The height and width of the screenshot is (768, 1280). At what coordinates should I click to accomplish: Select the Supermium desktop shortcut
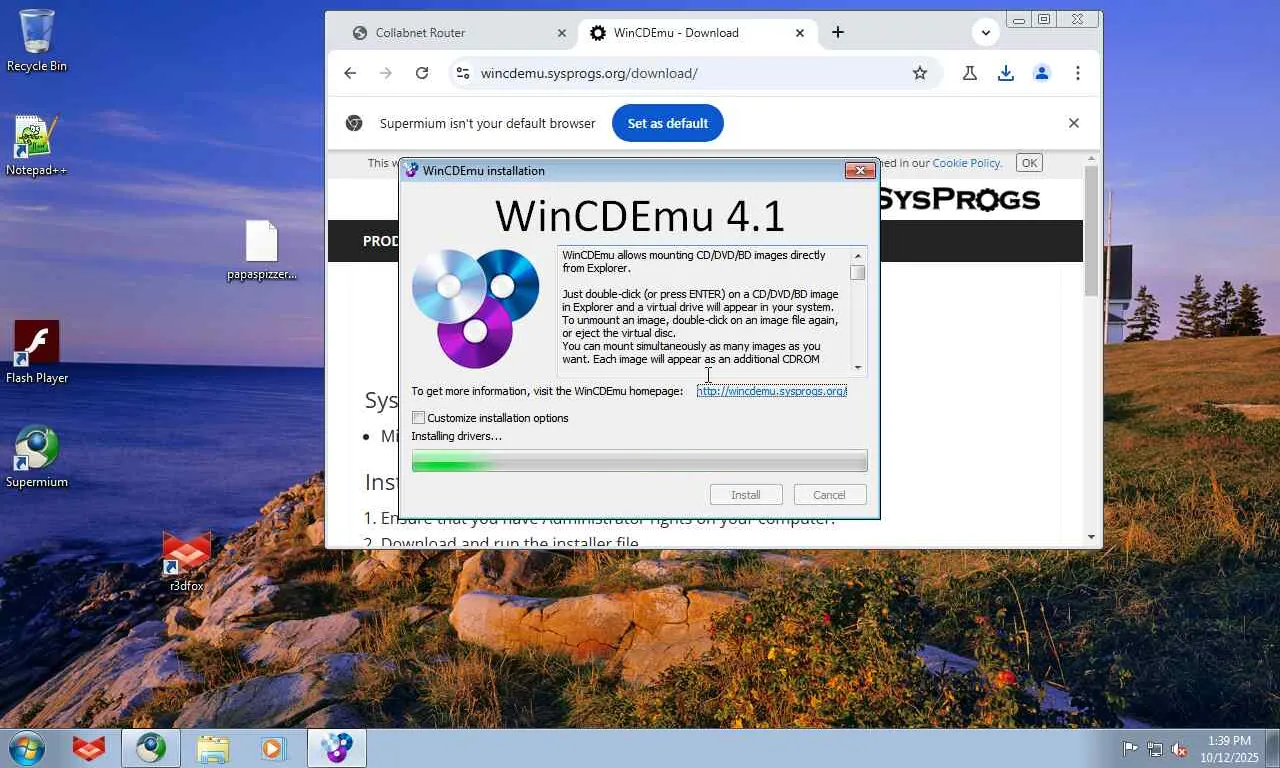click(37, 457)
